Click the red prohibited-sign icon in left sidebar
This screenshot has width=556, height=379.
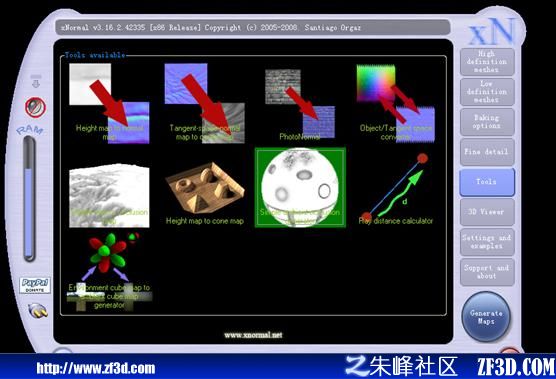tap(35, 107)
